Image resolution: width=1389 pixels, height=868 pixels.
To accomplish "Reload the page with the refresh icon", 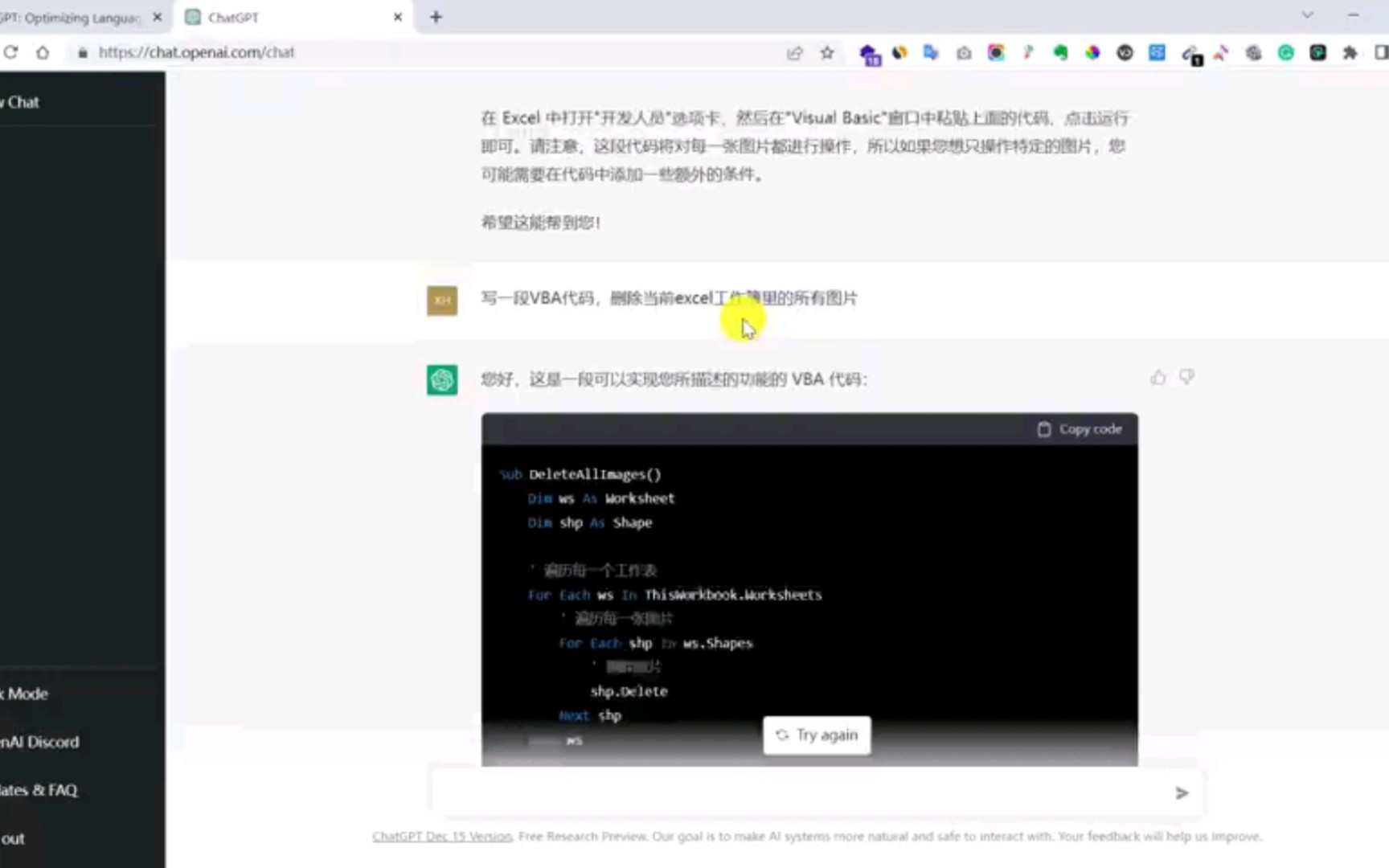I will click(x=10, y=52).
